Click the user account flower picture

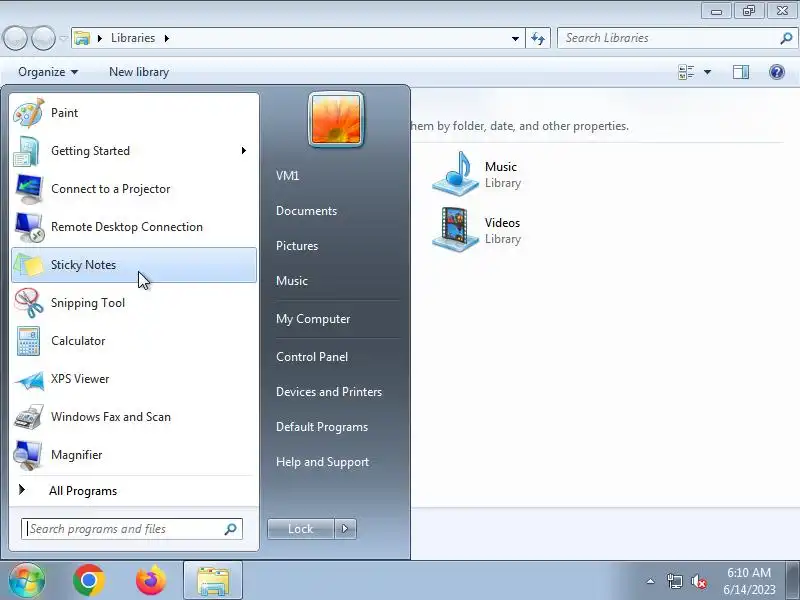coord(336,119)
